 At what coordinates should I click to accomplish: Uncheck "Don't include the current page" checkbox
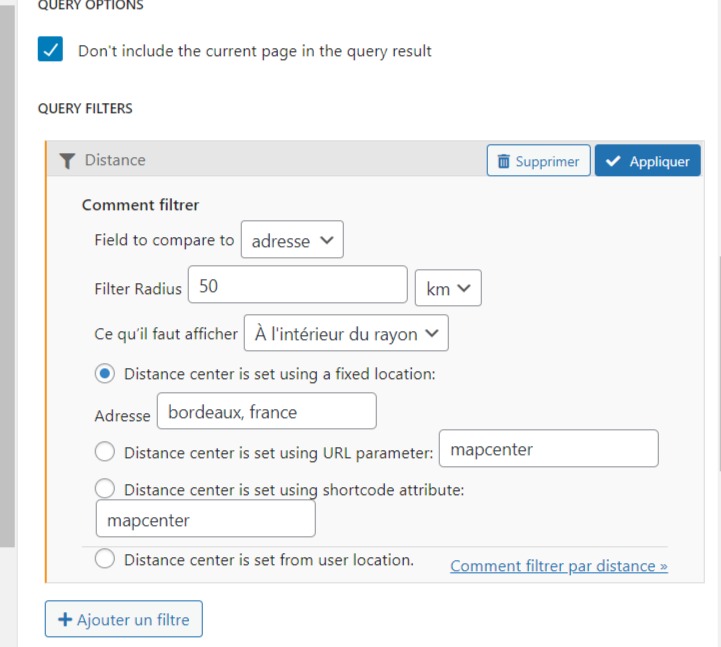(51, 49)
